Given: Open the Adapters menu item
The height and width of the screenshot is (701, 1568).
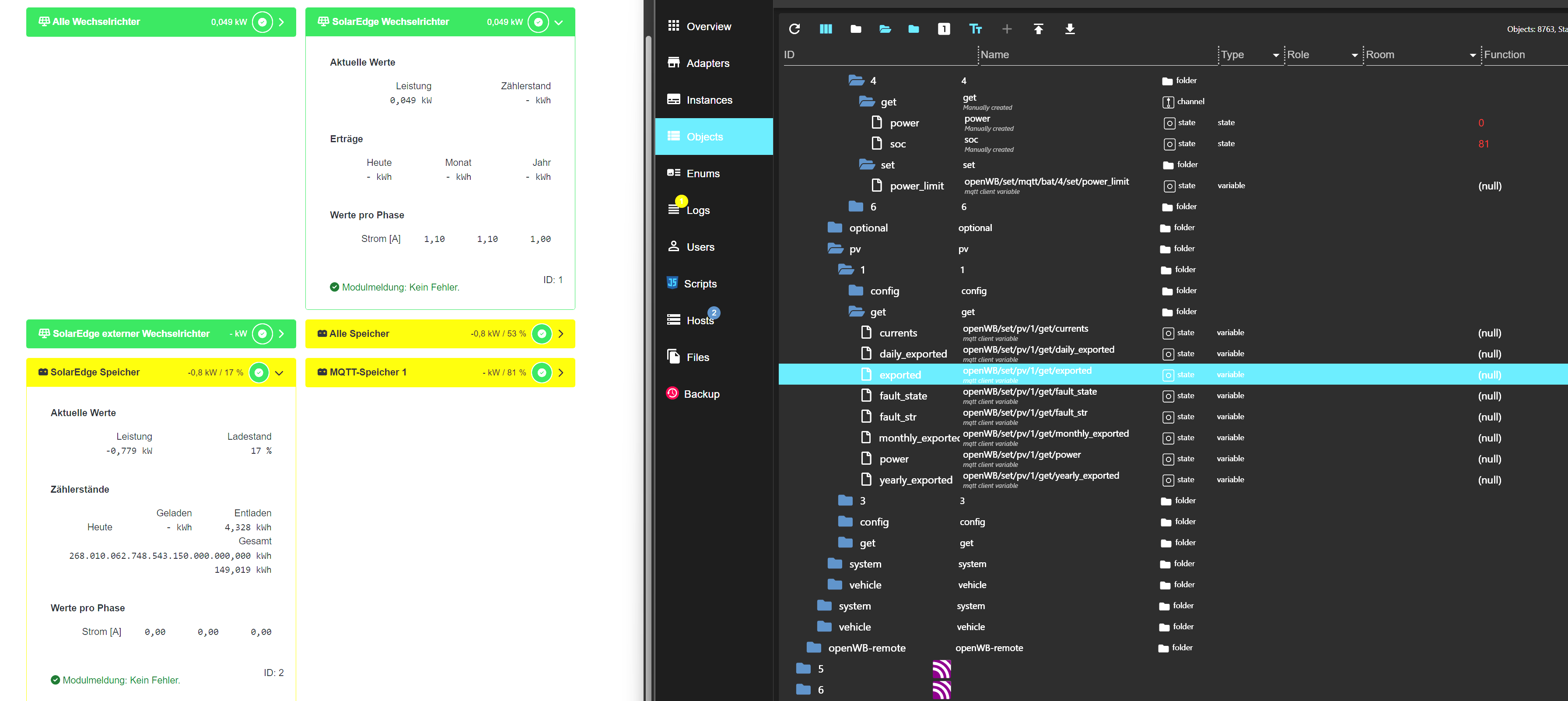Looking at the screenshot, I should [x=707, y=63].
